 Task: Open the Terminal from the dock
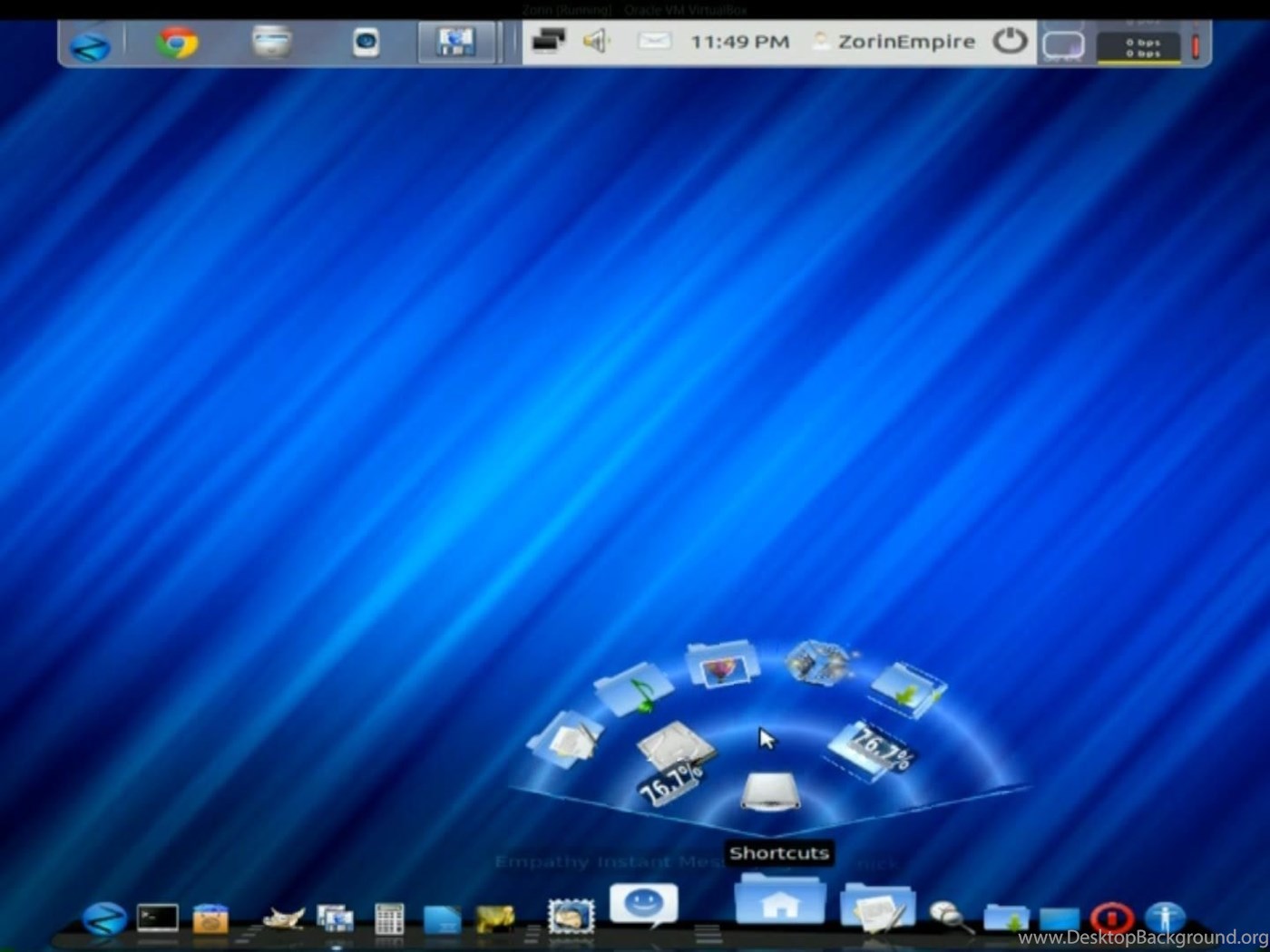pos(157,918)
